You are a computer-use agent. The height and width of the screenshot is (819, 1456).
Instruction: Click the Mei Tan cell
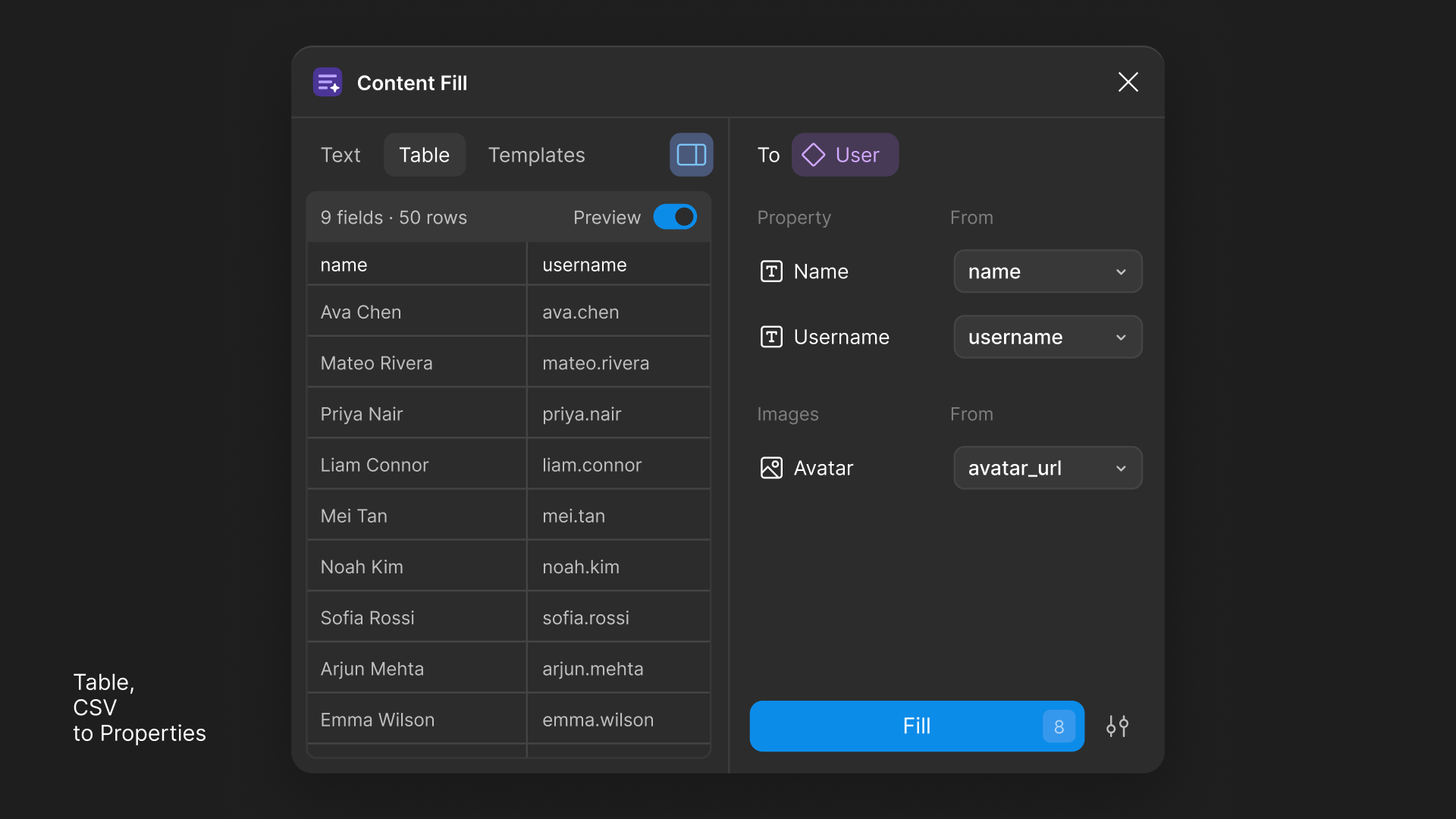coord(416,515)
